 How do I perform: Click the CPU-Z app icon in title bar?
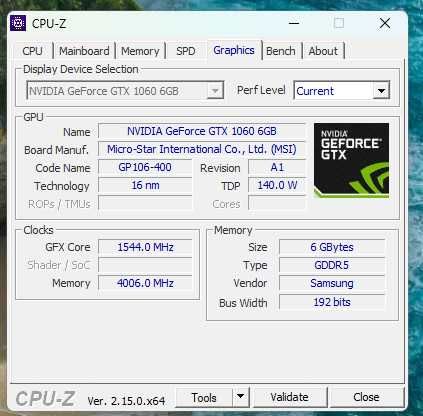pyautogui.click(x=18, y=23)
